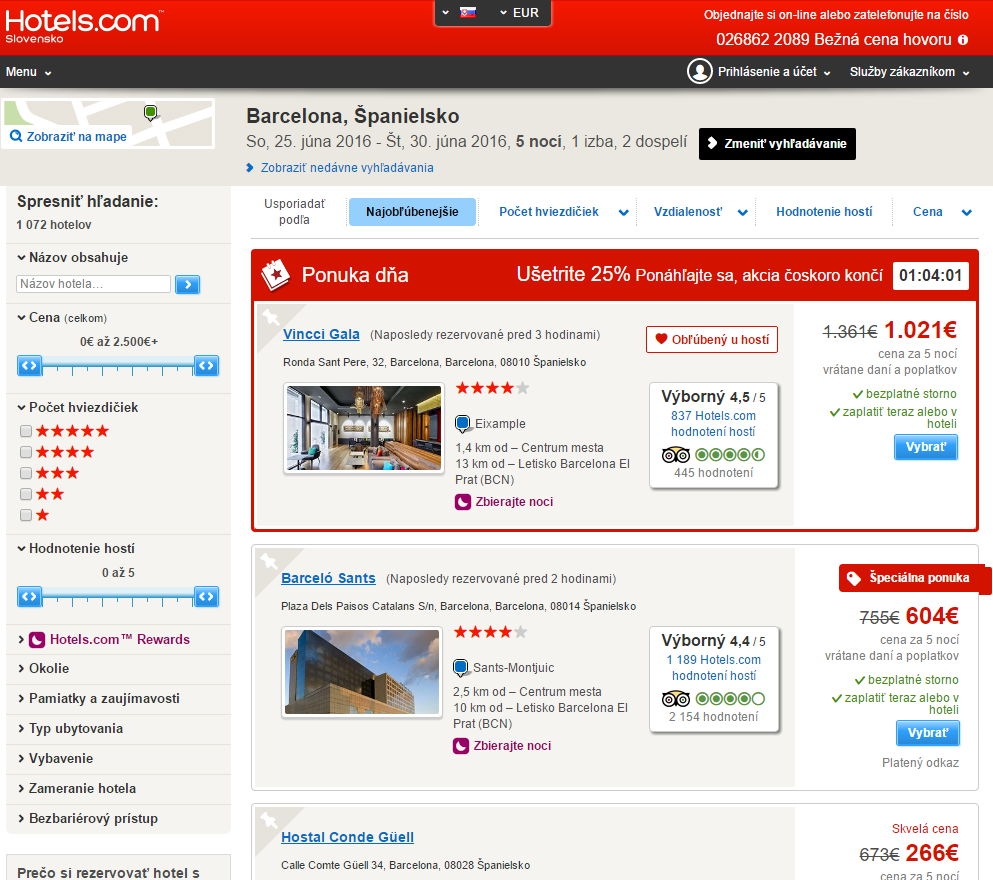Open the main Menu in header
The height and width of the screenshot is (880, 993).
click(28, 72)
